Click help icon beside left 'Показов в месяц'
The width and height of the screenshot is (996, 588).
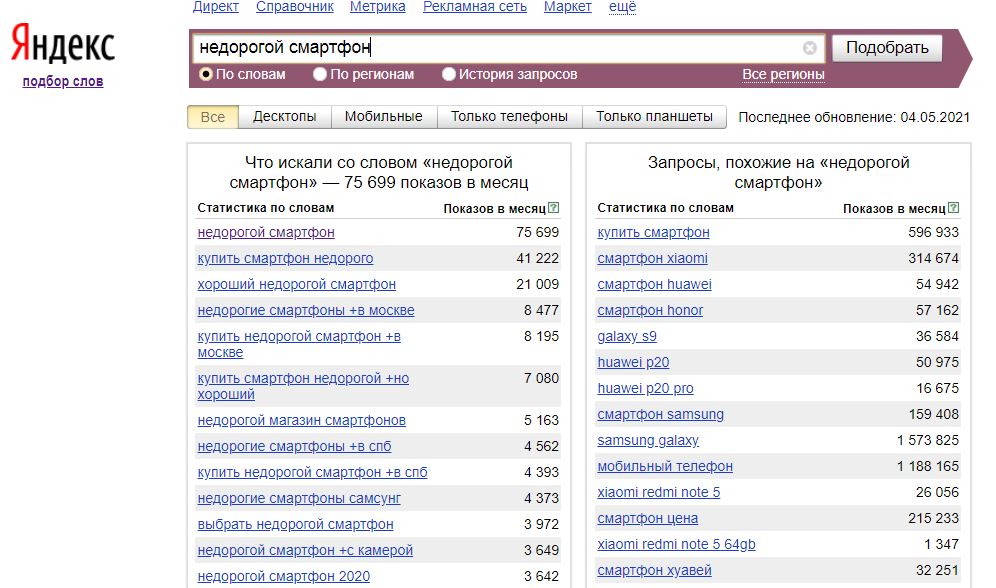click(x=554, y=208)
